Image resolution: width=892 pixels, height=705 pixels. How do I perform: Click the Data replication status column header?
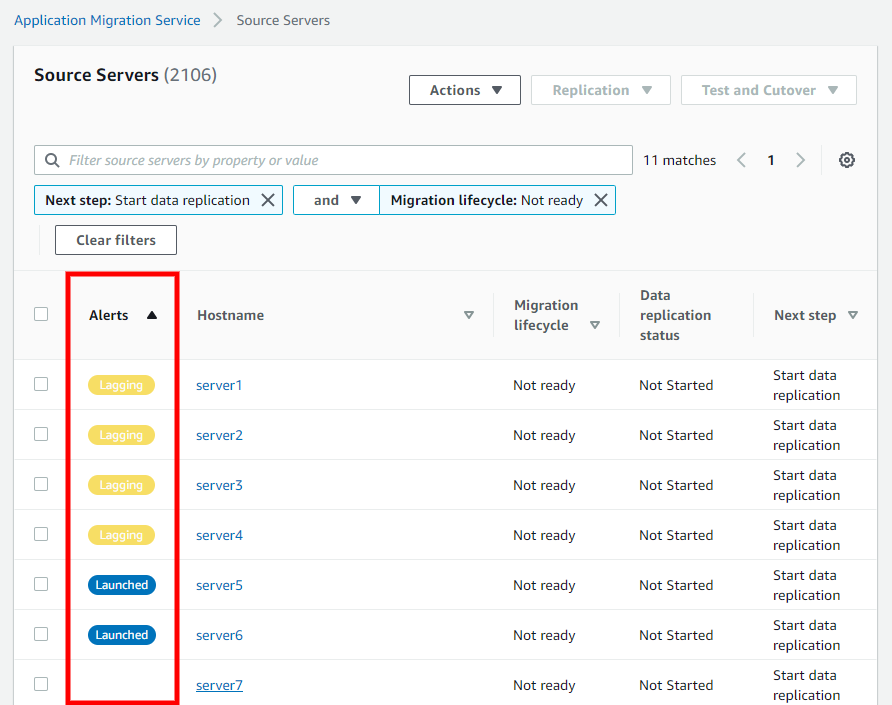pos(675,315)
